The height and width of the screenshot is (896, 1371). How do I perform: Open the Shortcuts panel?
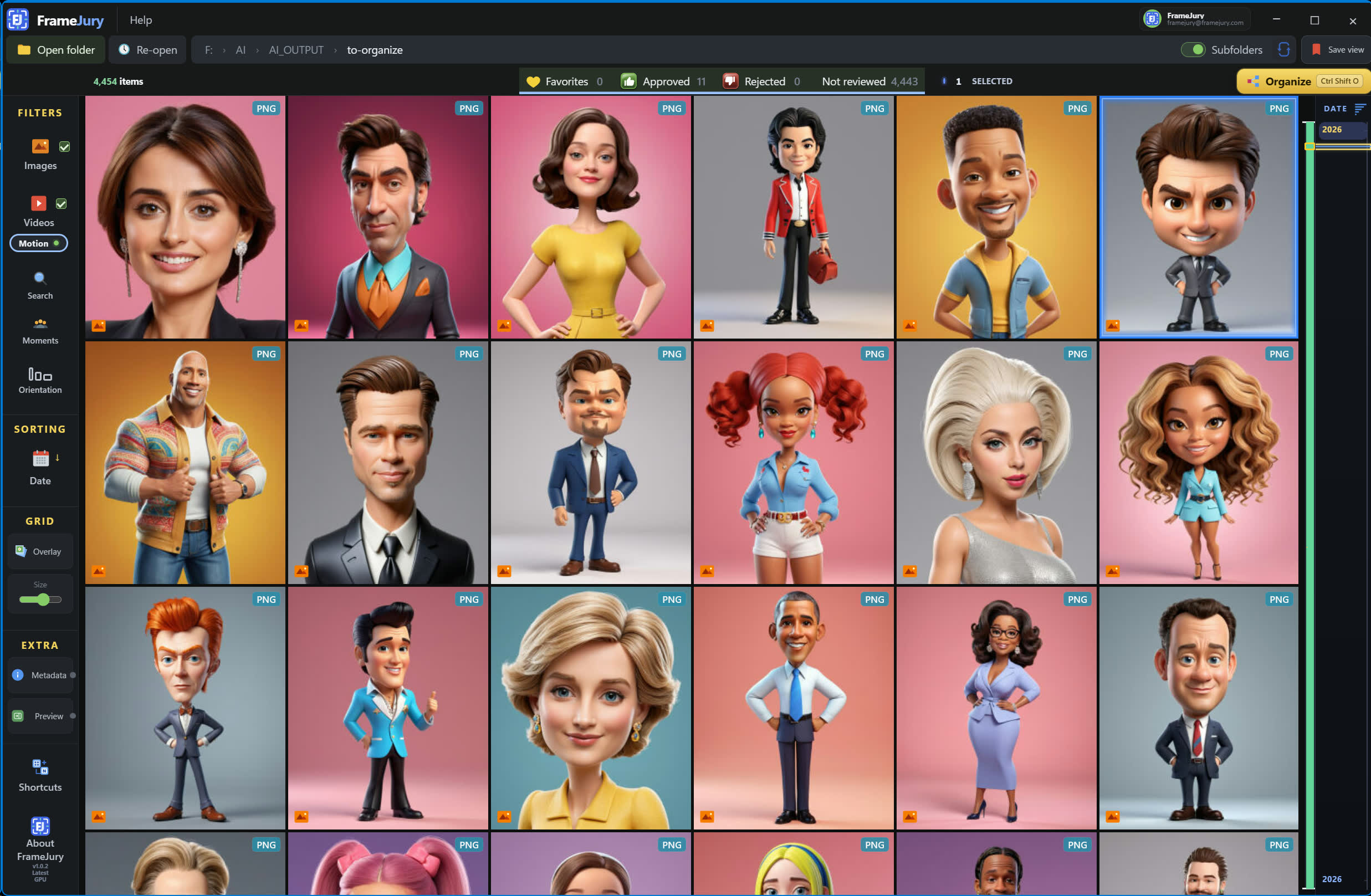40,775
